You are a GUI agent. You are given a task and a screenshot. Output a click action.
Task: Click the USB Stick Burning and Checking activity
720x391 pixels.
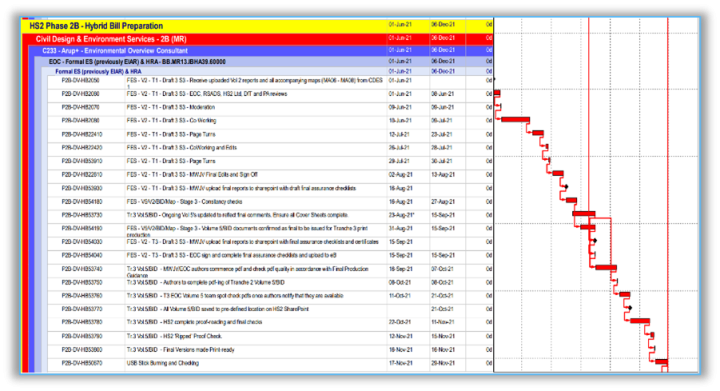(163, 363)
